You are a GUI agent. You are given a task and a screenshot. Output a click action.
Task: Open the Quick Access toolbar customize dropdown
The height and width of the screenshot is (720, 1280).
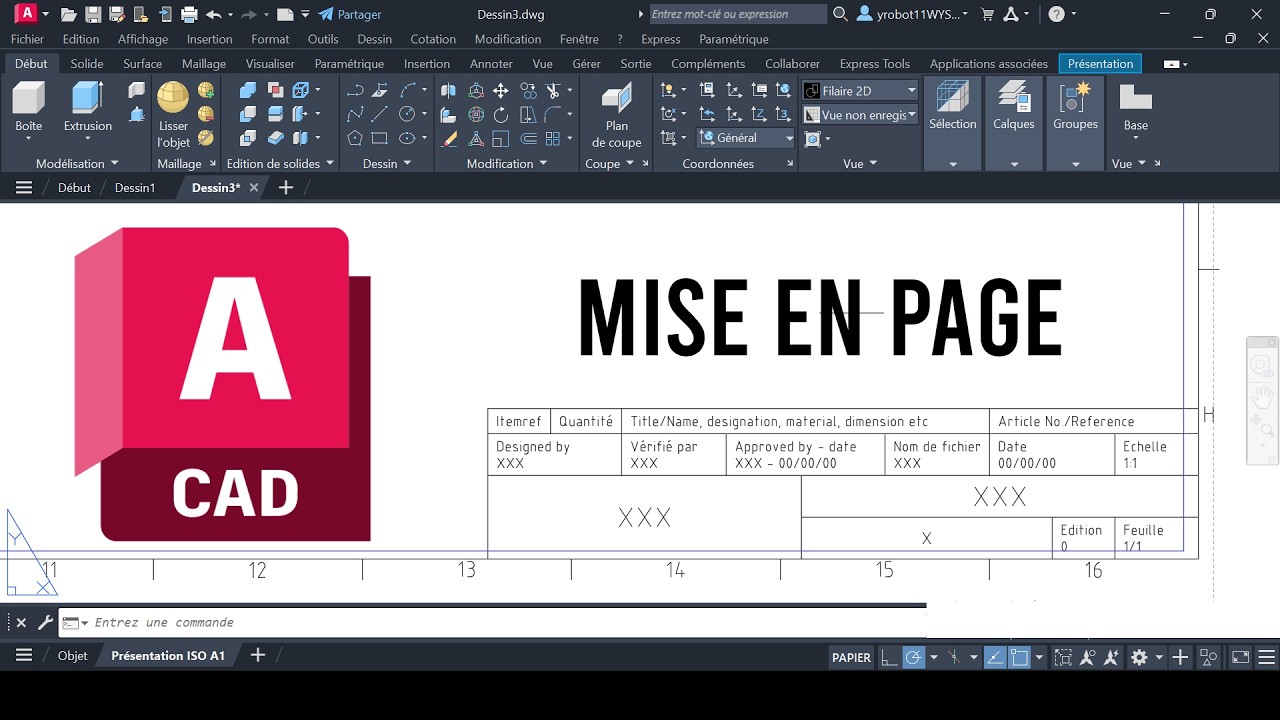pyautogui.click(x=305, y=15)
